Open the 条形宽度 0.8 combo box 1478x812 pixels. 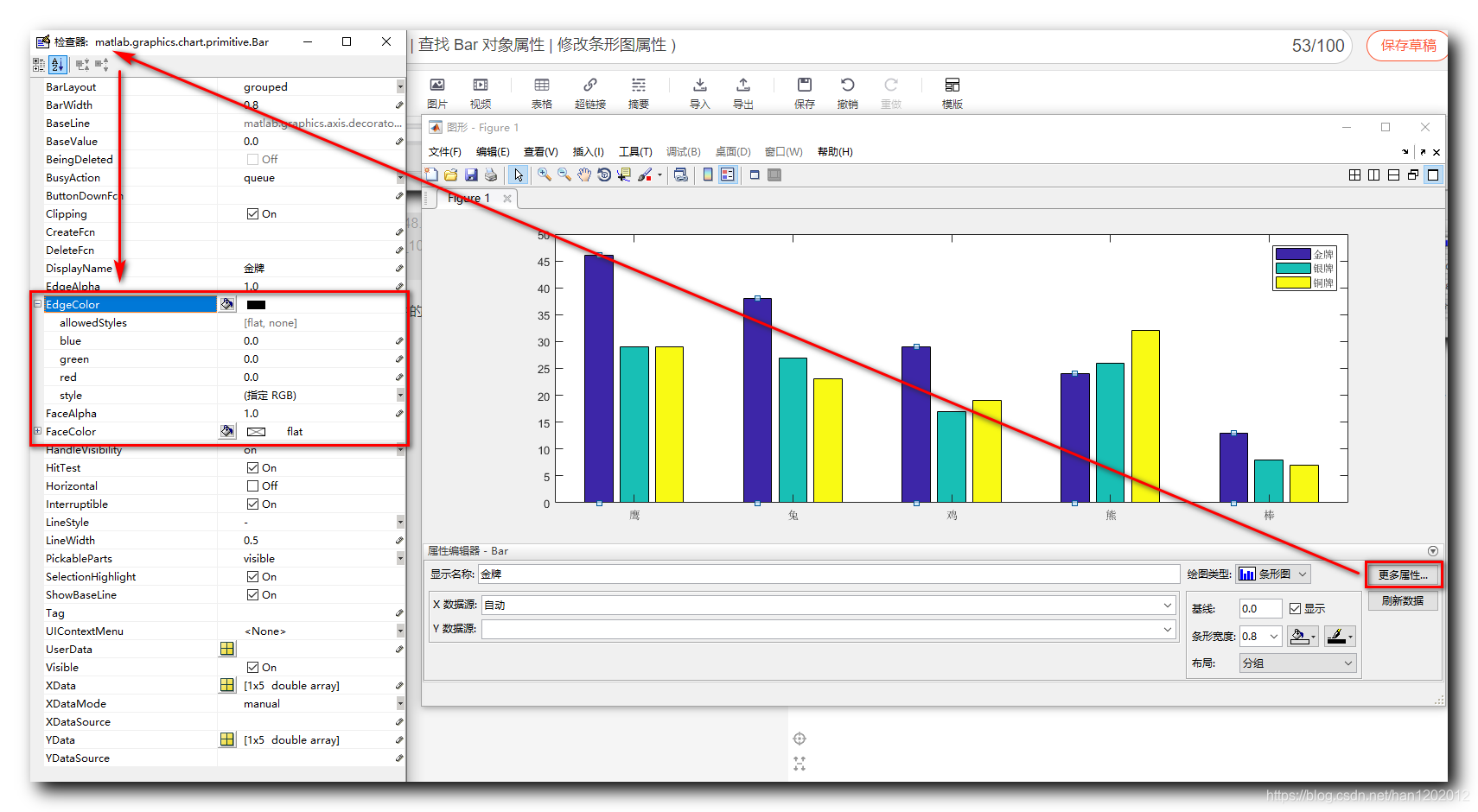(1260, 636)
